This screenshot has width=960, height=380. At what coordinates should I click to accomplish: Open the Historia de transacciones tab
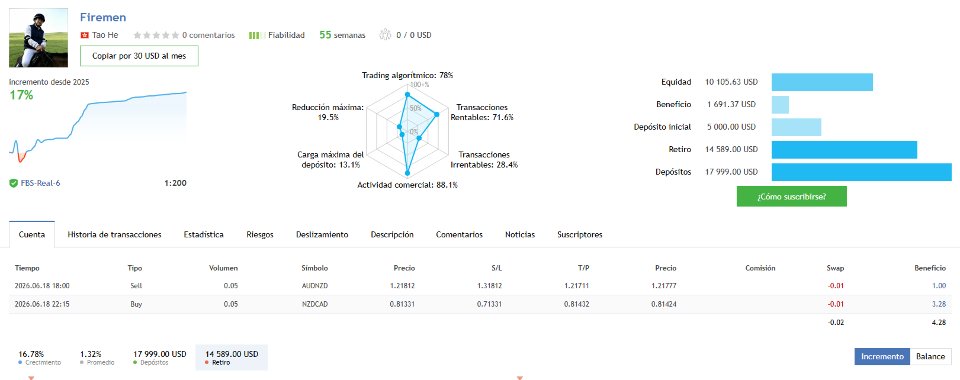click(x=114, y=234)
